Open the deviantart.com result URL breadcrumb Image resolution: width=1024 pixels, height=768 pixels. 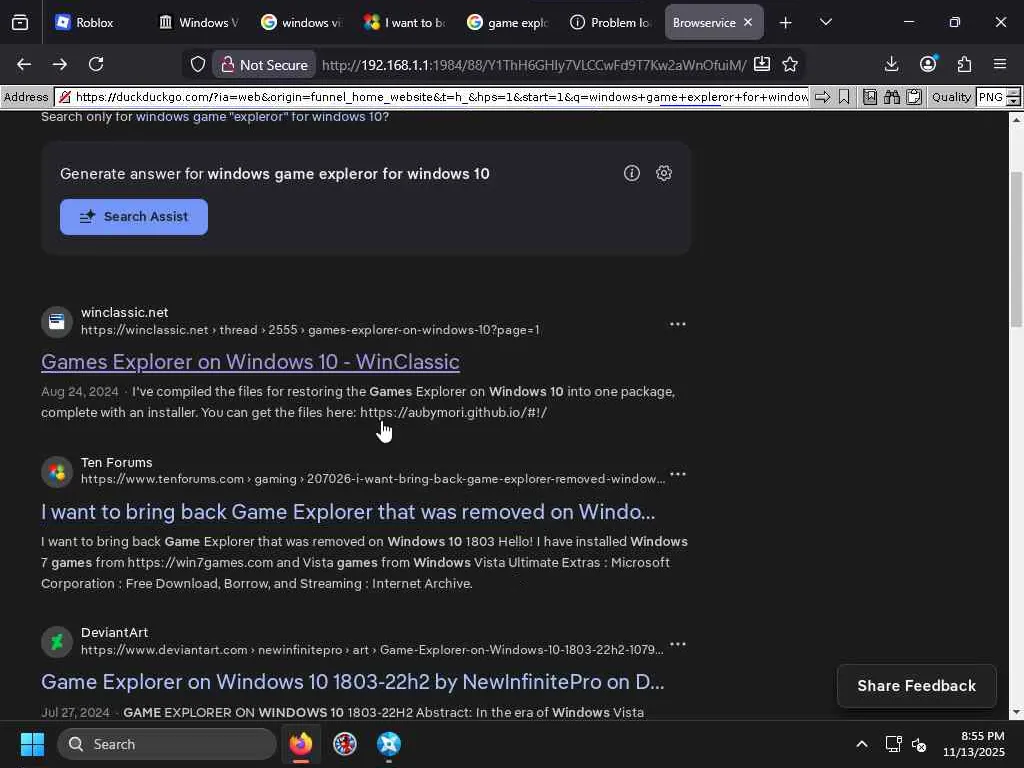372,650
